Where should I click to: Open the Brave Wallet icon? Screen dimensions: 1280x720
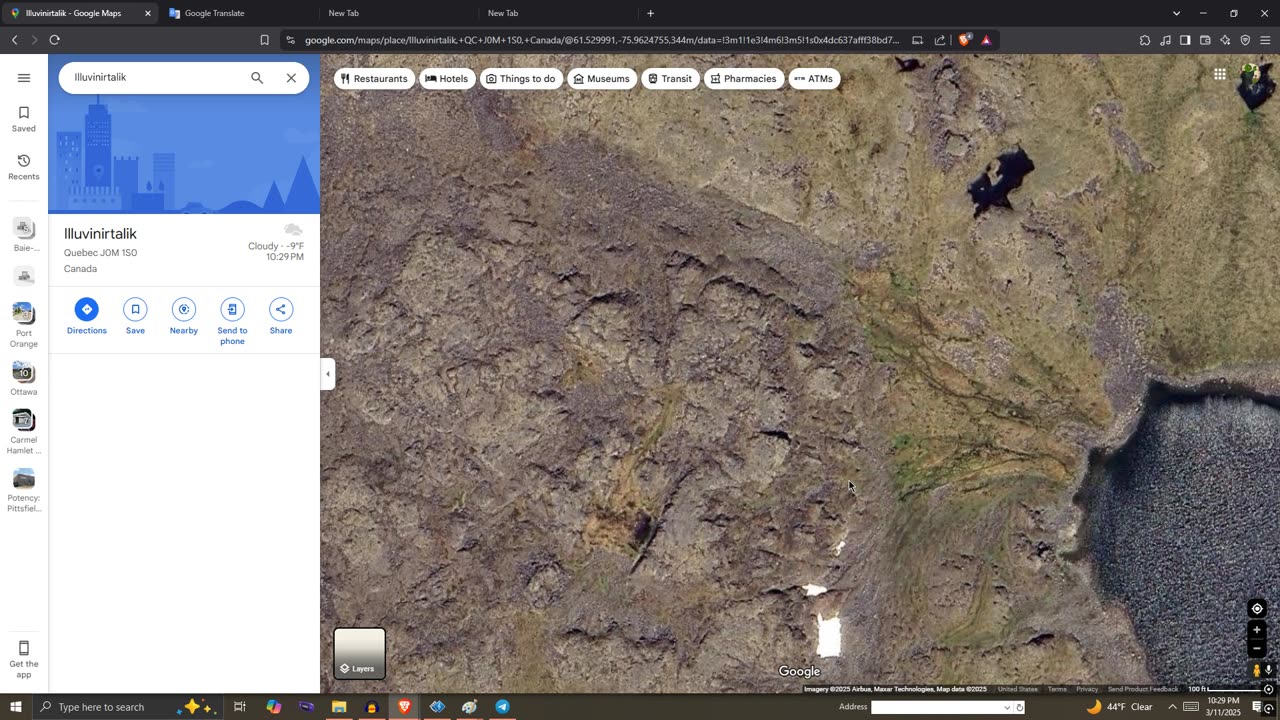(1205, 40)
